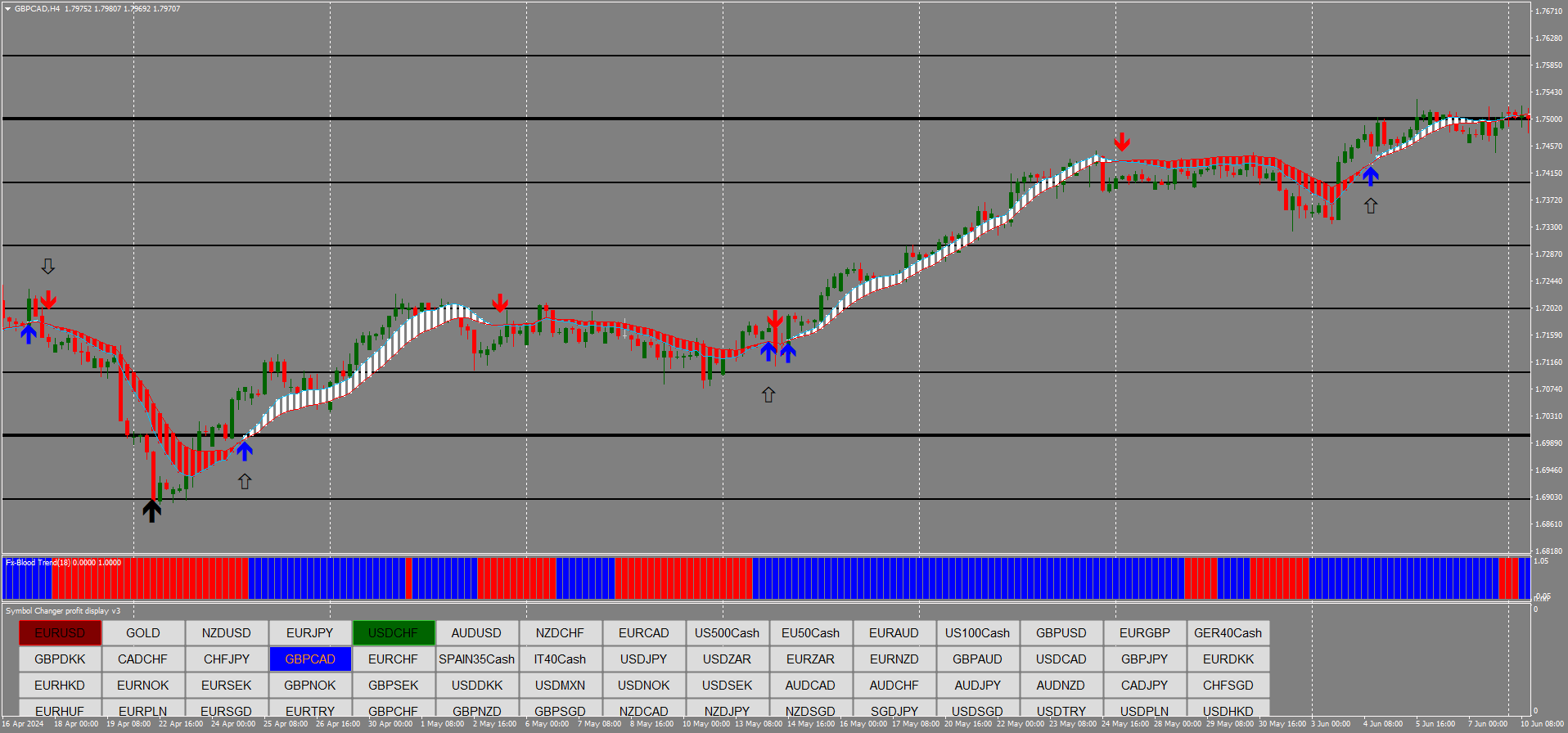This screenshot has width=1568, height=733.
Task: Click the Symbol Changer profit display title
Action: point(63,611)
